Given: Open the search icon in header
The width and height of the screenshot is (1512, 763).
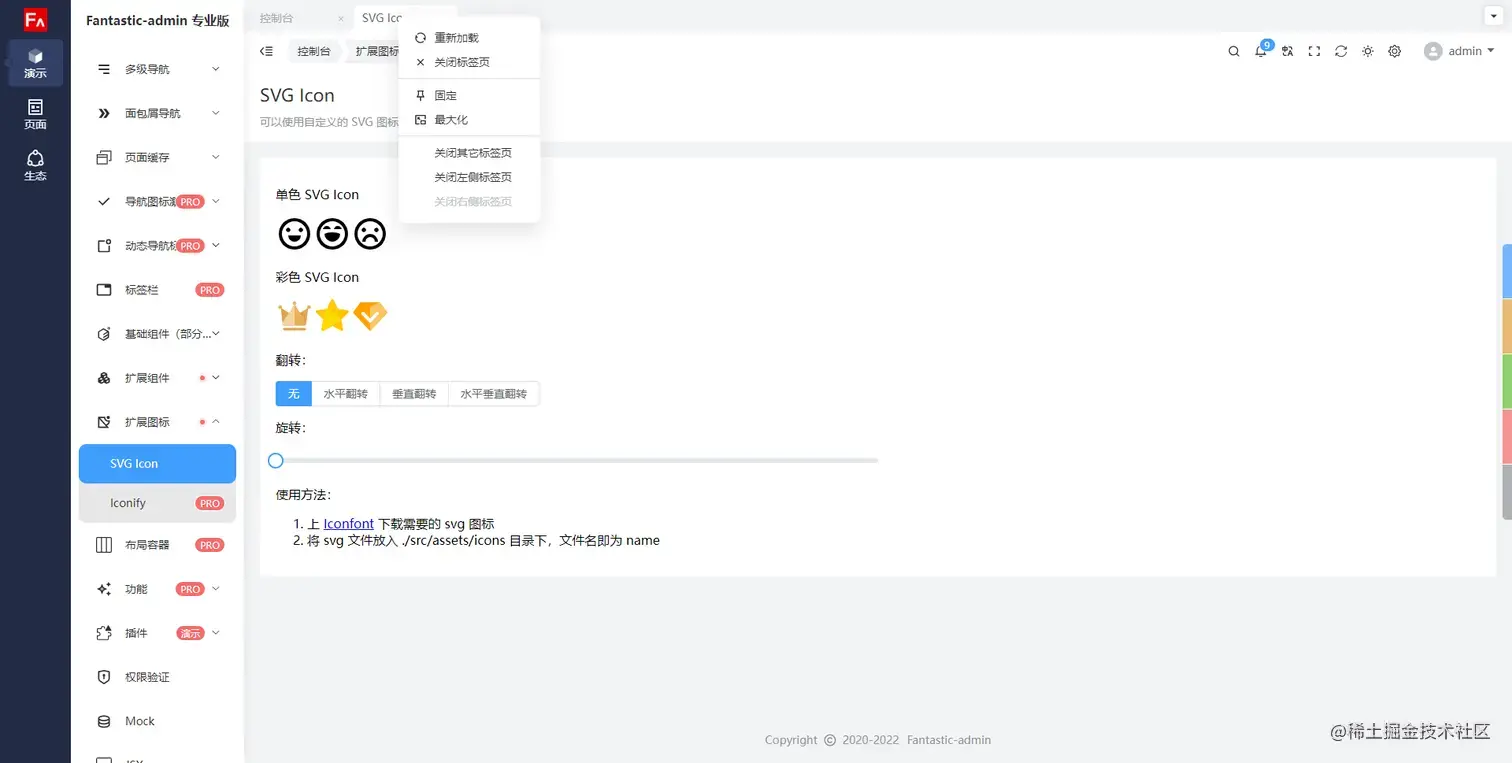Looking at the screenshot, I should point(1234,51).
